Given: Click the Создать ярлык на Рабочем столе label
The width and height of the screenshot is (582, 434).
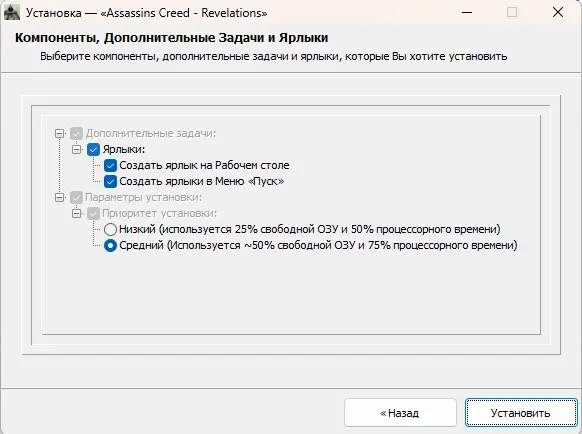Looking at the screenshot, I should point(204,165).
